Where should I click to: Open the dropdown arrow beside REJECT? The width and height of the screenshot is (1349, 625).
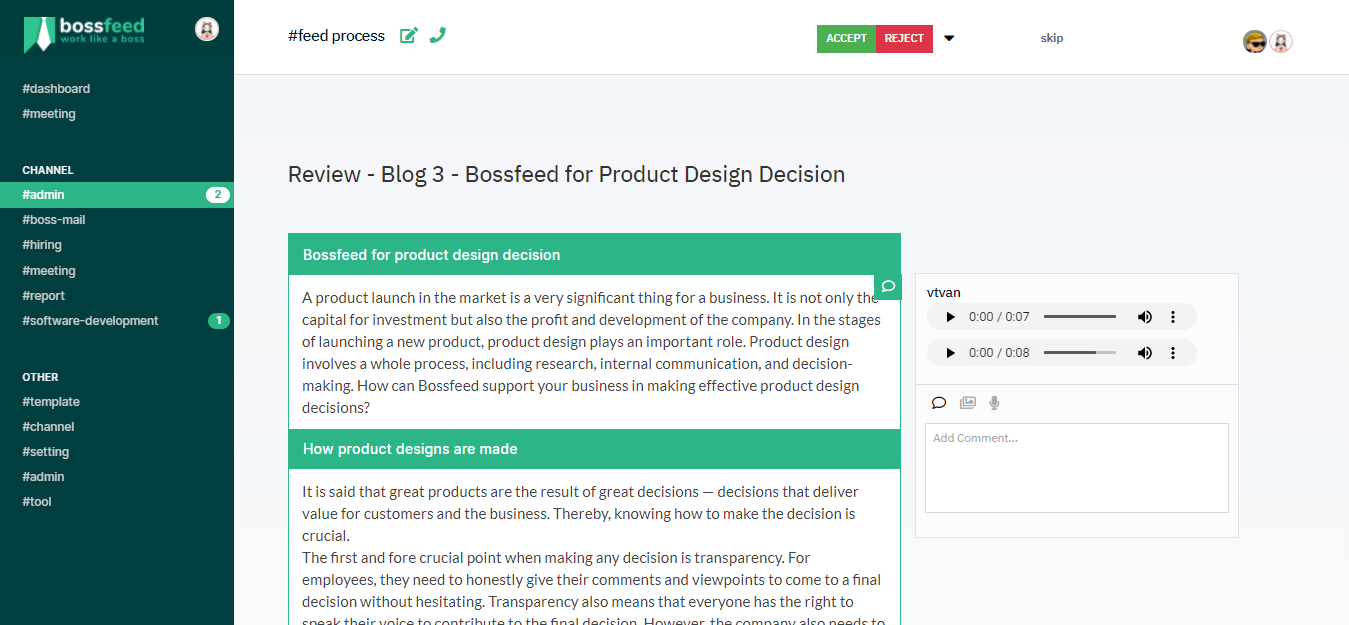point(948,38)
